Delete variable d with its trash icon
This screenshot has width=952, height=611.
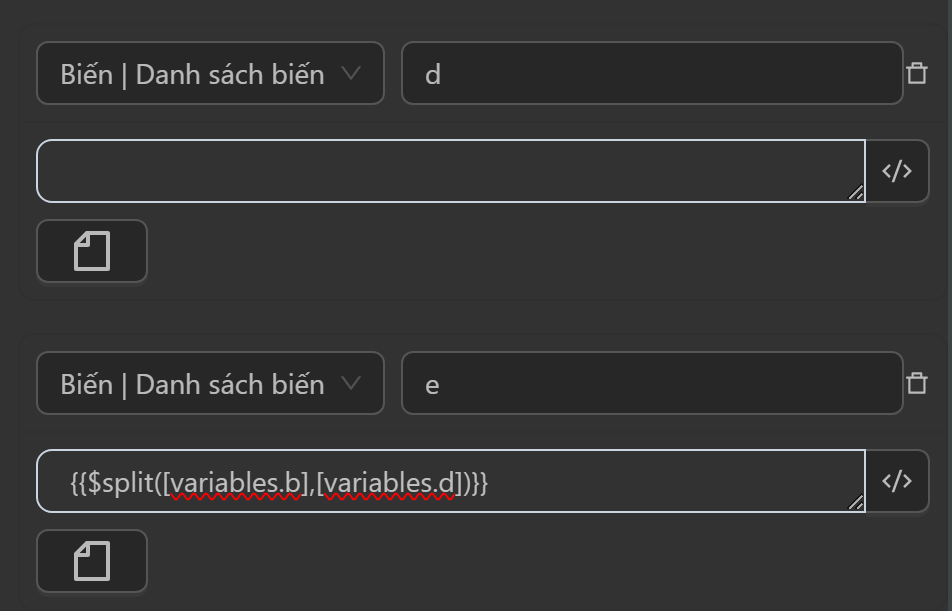[916, 73]
